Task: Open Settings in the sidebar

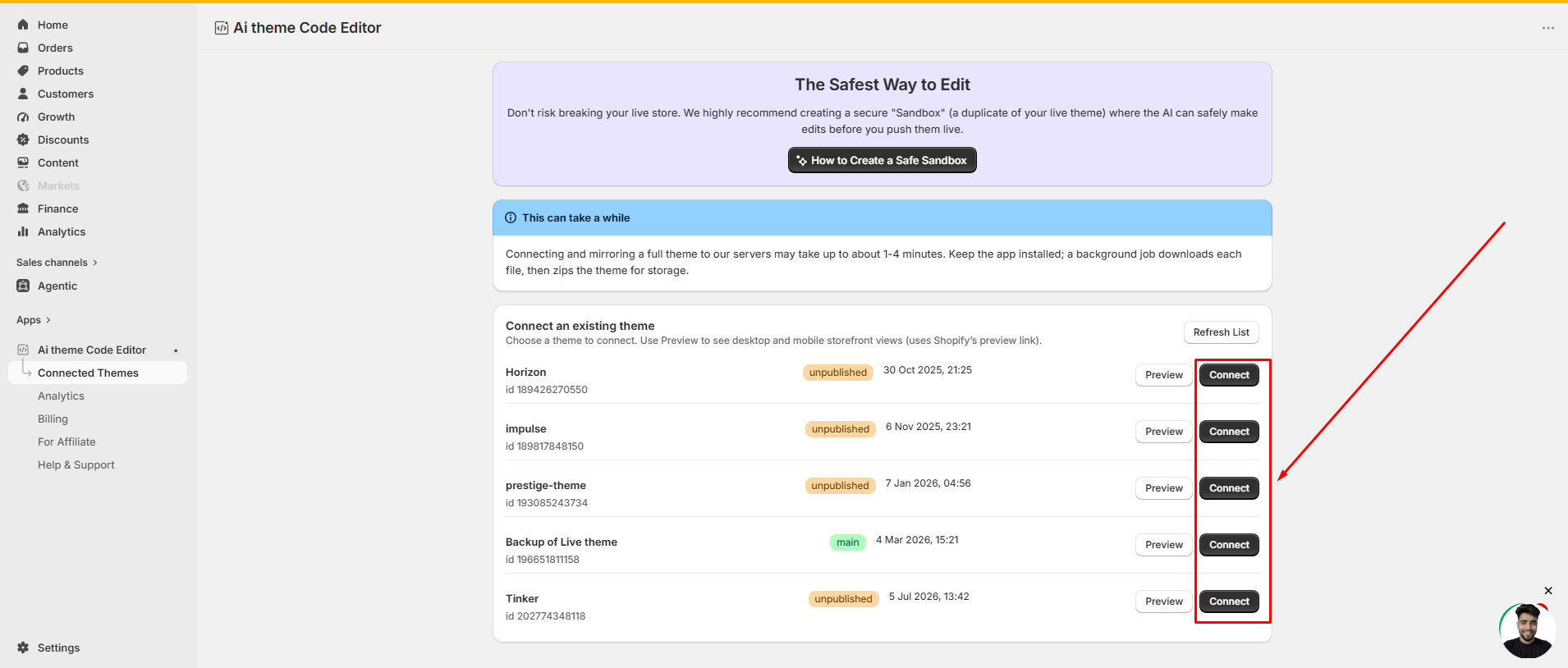Action: tap(59, 647)
